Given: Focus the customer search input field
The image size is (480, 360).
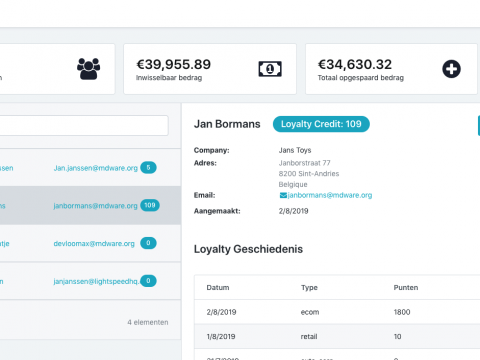Looking at the screenshot, I should coord(84,125).
